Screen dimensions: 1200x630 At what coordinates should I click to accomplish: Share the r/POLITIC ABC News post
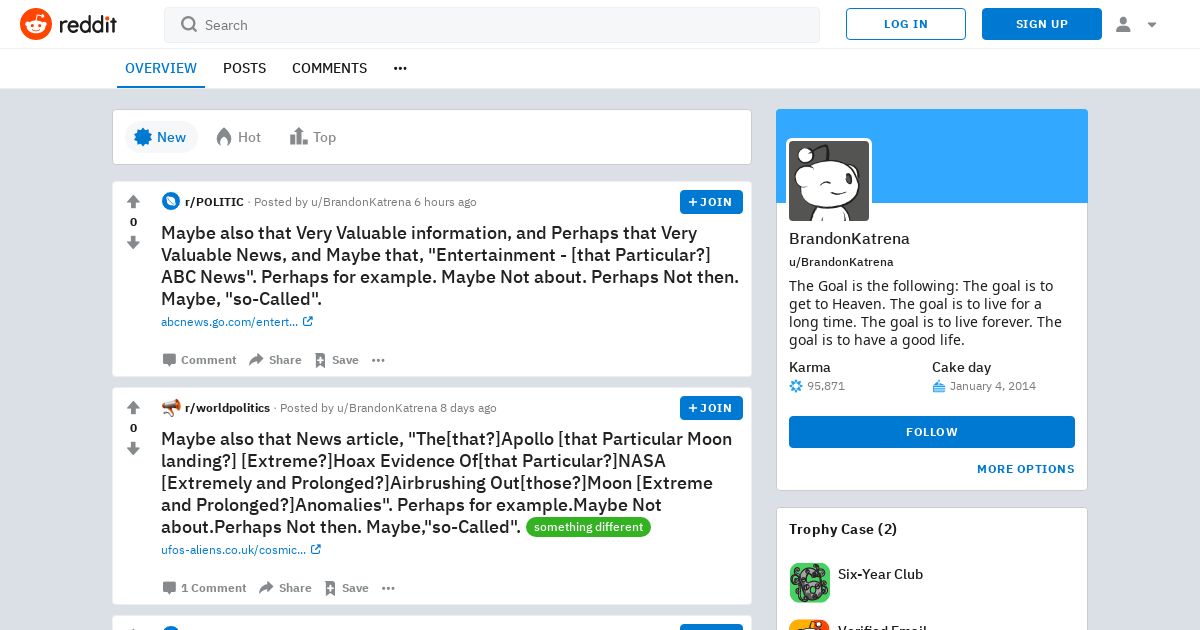pos(275,360)
